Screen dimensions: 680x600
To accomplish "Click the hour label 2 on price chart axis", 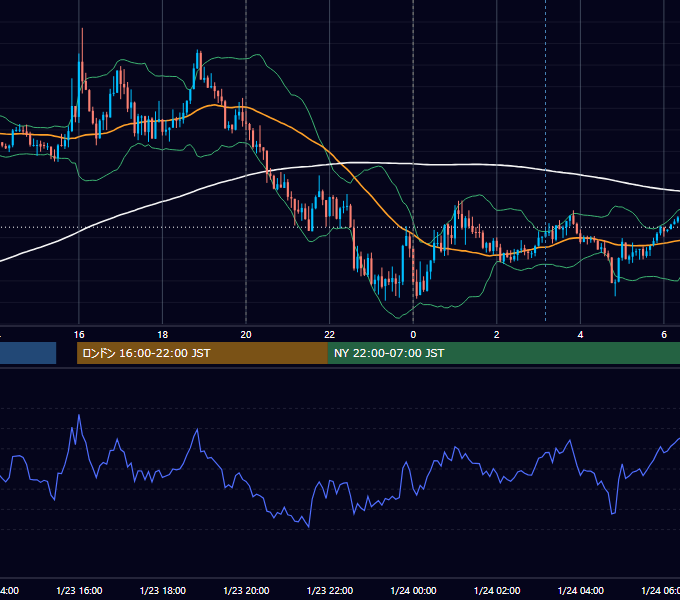I will (497, 335).
